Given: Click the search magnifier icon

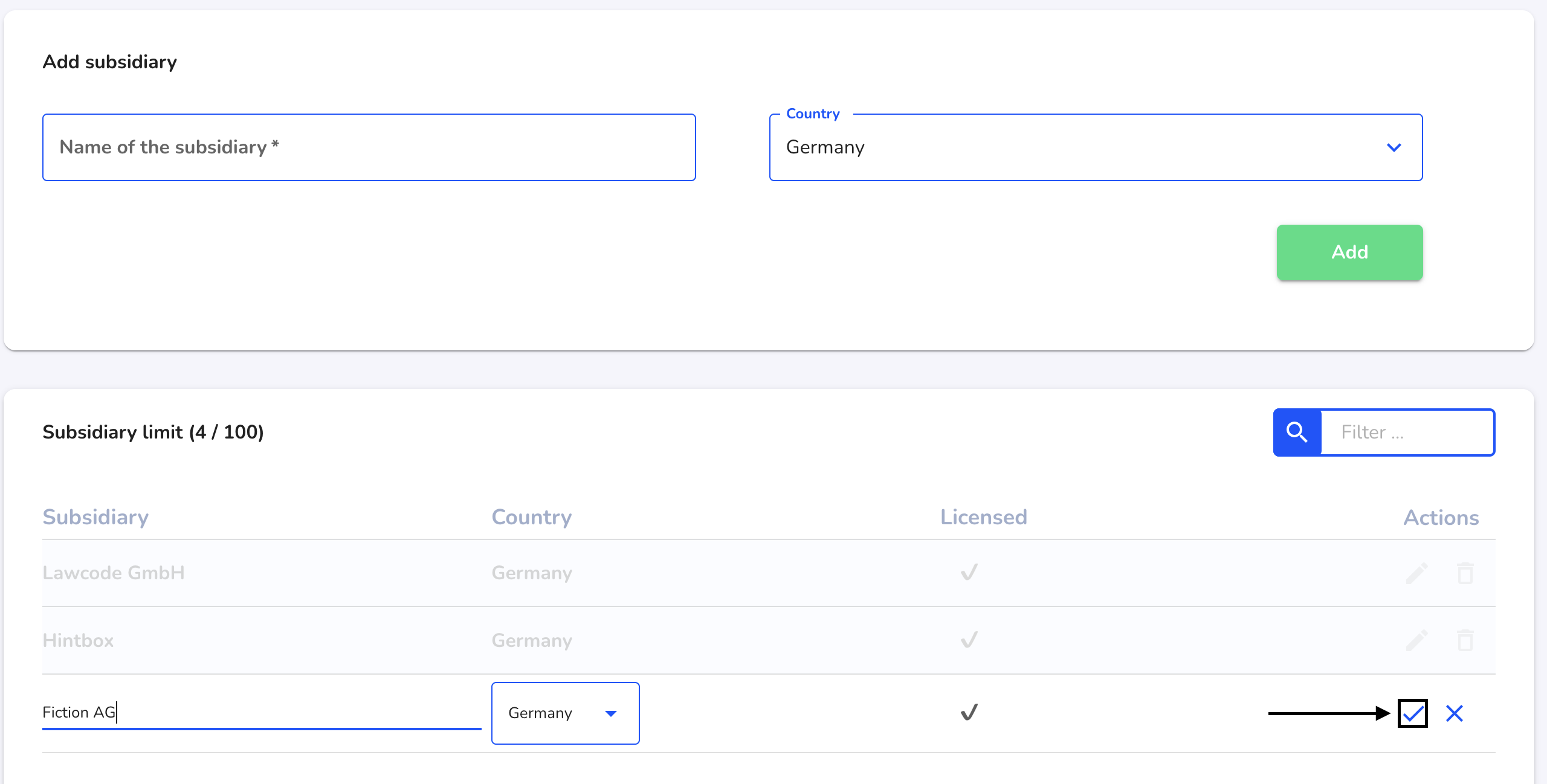Looking at the screenshot, I should tap(1297, 432).
